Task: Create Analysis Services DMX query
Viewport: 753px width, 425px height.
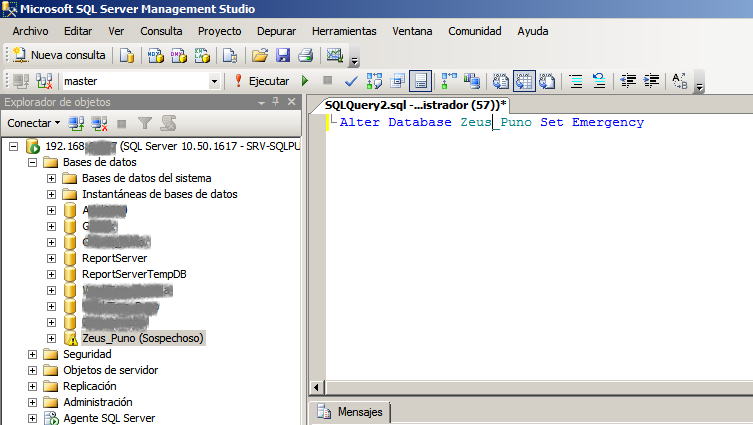Action: coord(179,55)
